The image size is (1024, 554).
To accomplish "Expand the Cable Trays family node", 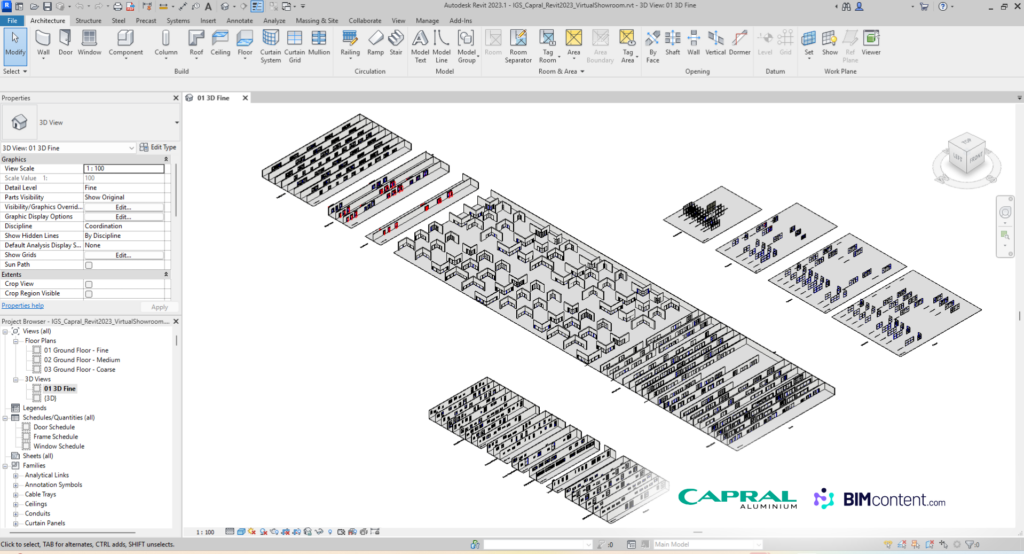I will coord(16,495).
